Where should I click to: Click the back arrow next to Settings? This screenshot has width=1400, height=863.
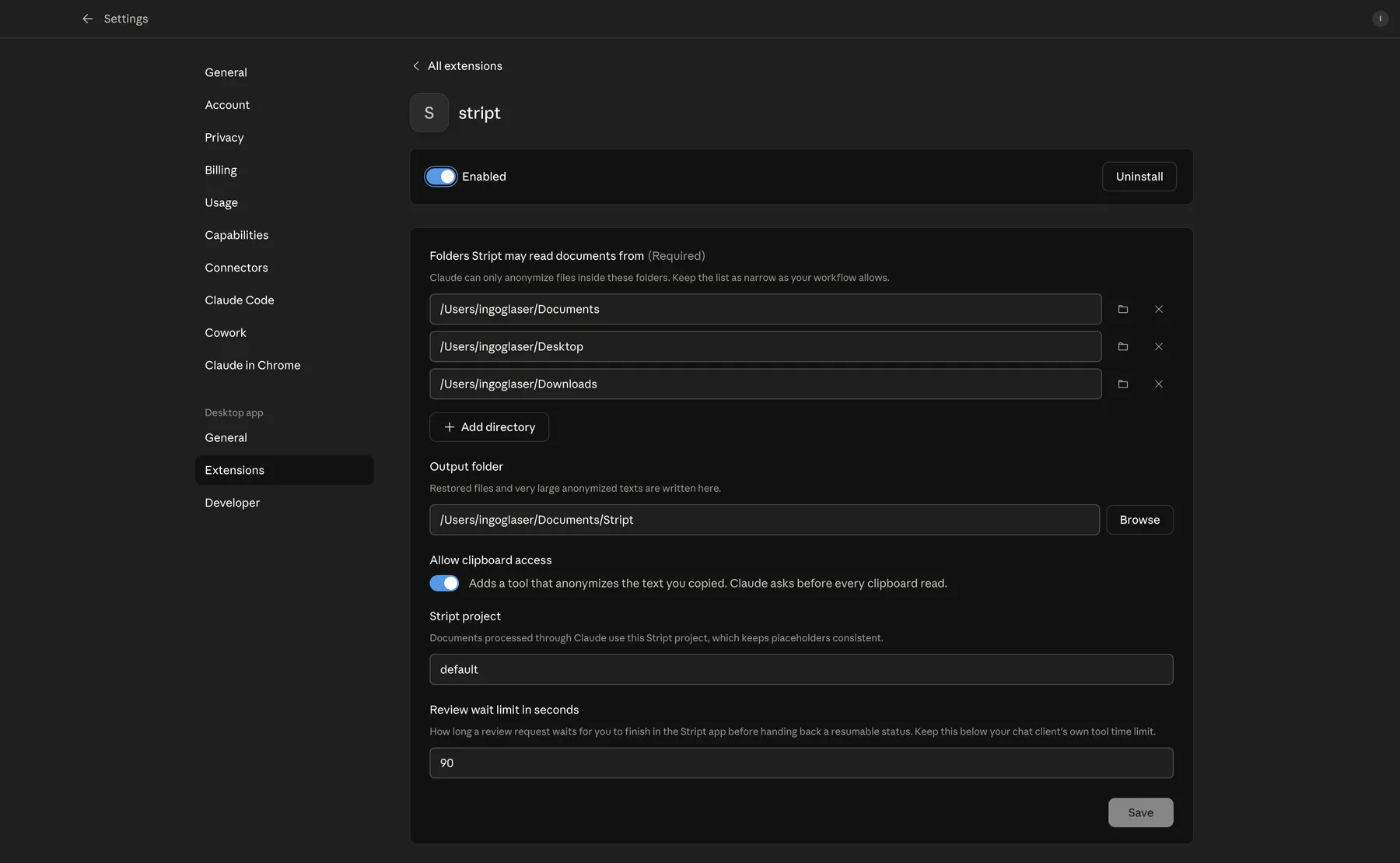pos(87,19)
